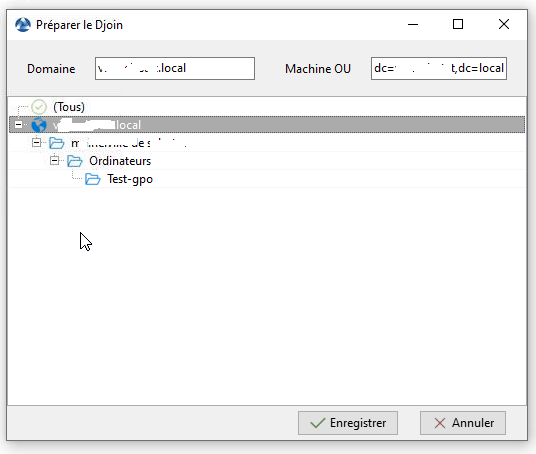Select the (Tous) tree entry
The image size is (536, 454).
(x=69, y=107)
